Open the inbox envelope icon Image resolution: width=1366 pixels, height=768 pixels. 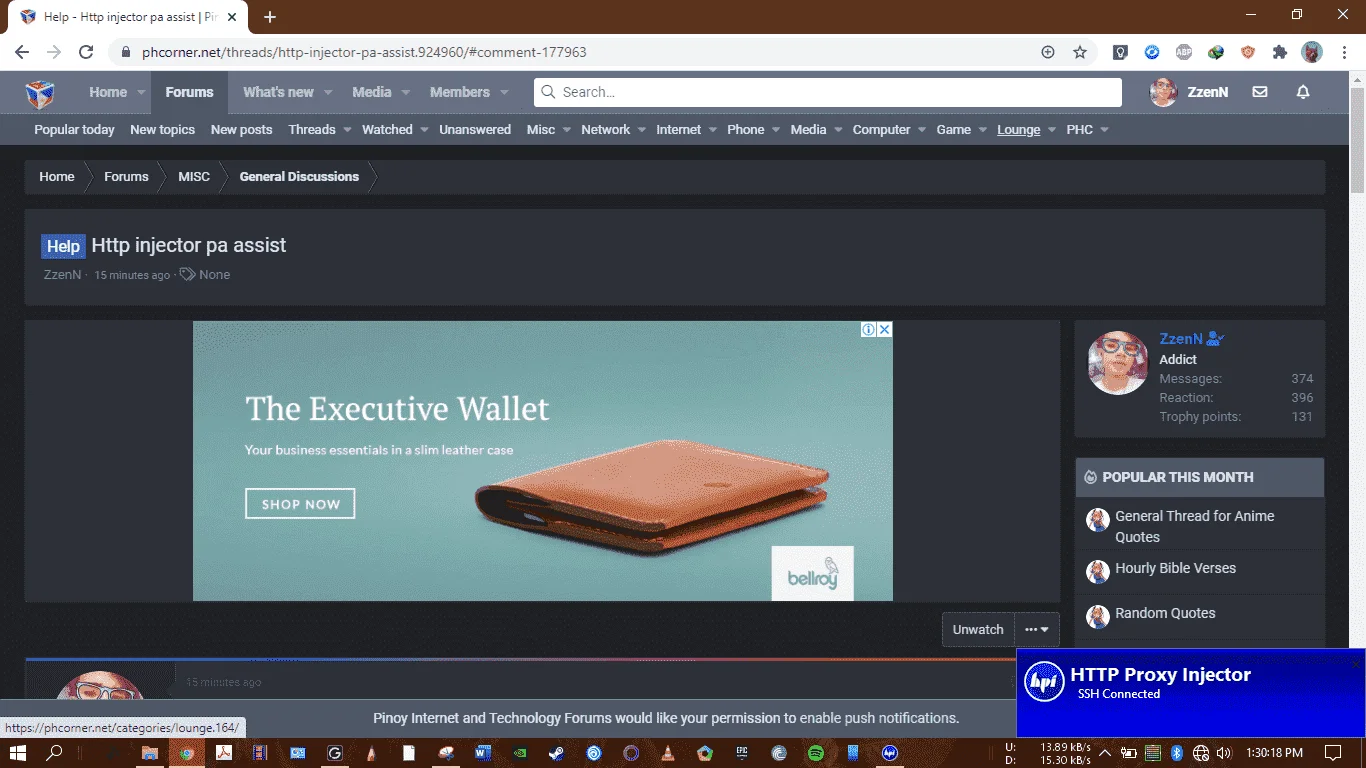click(1260, 92)
